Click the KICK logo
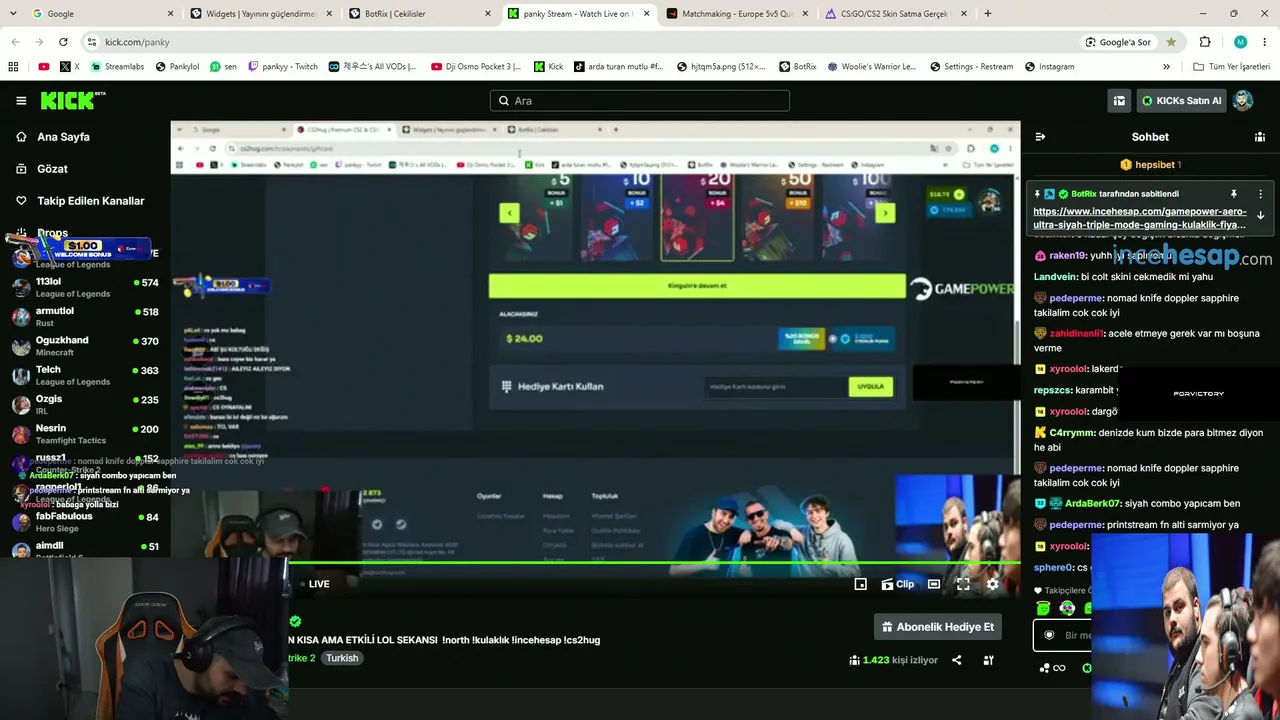Viewport: 1280px width, 720px height. tap(72, 100)
